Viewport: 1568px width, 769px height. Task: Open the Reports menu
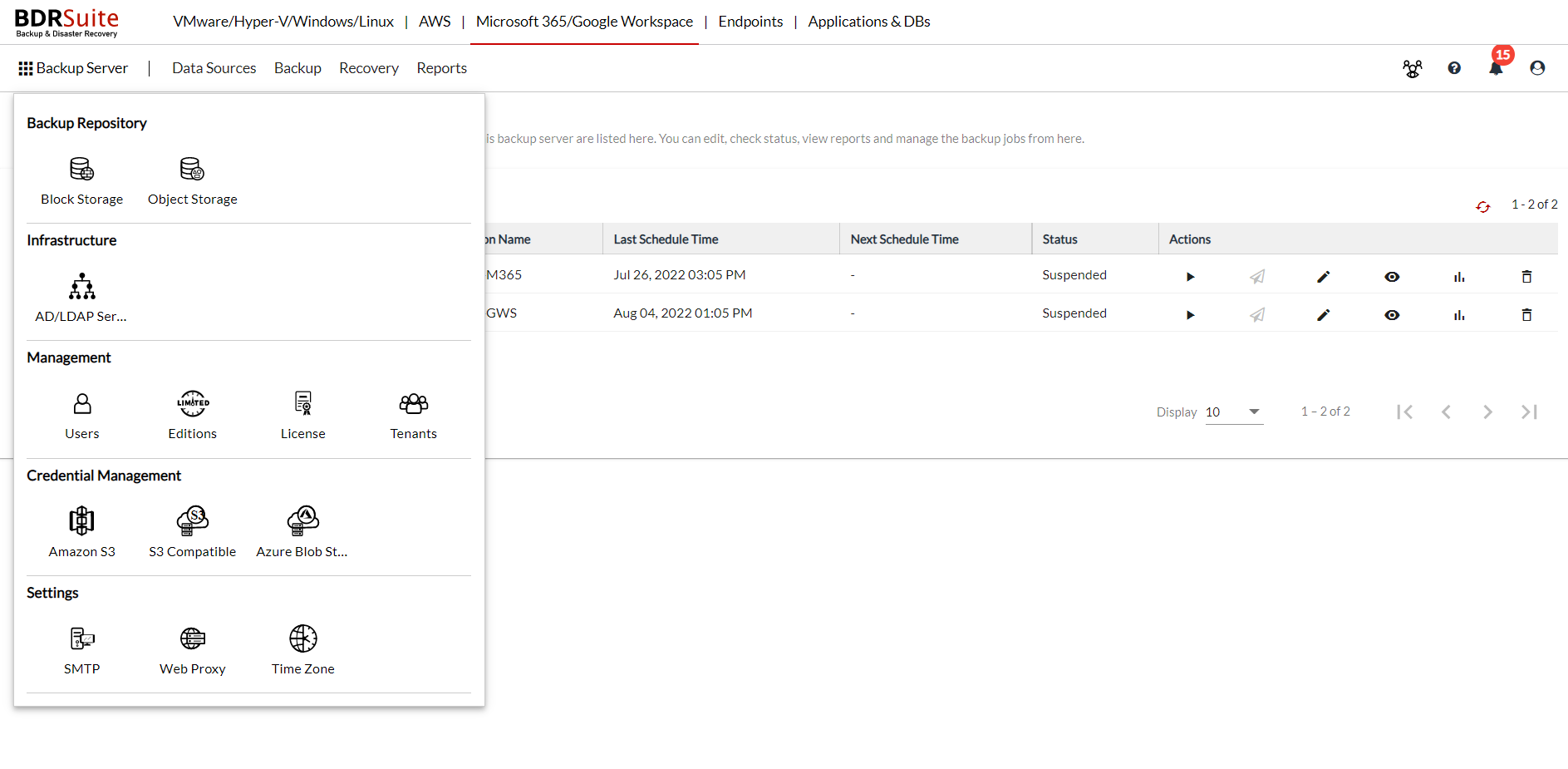click(441, 68)
